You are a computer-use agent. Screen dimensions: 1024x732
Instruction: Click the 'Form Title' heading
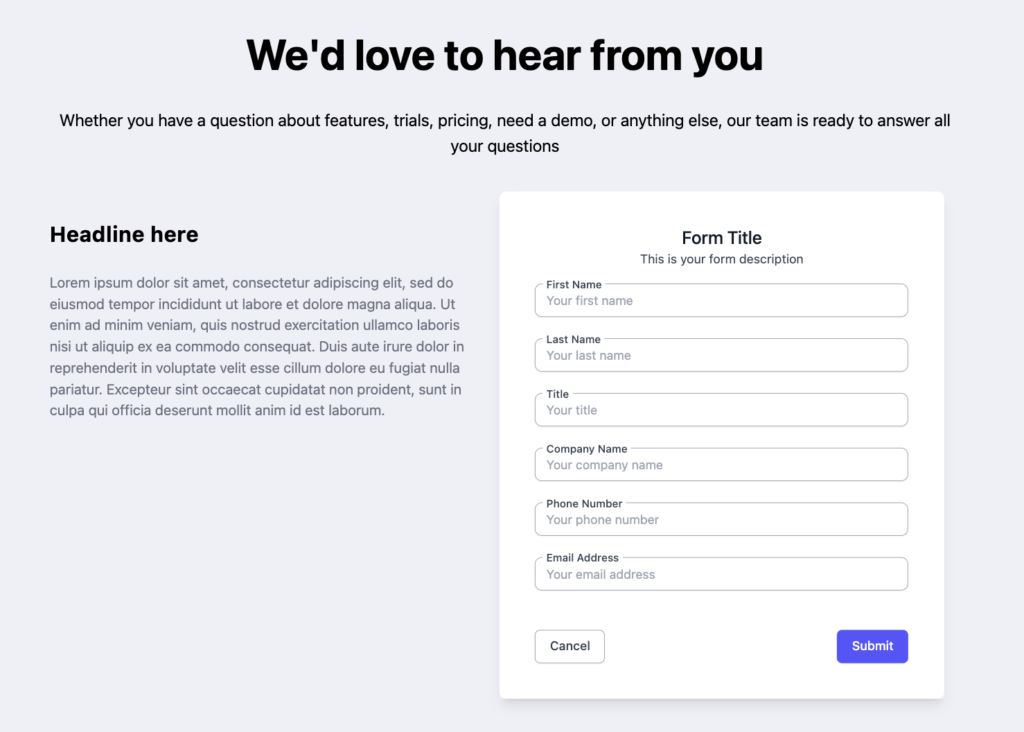click(x=721, y=238)
